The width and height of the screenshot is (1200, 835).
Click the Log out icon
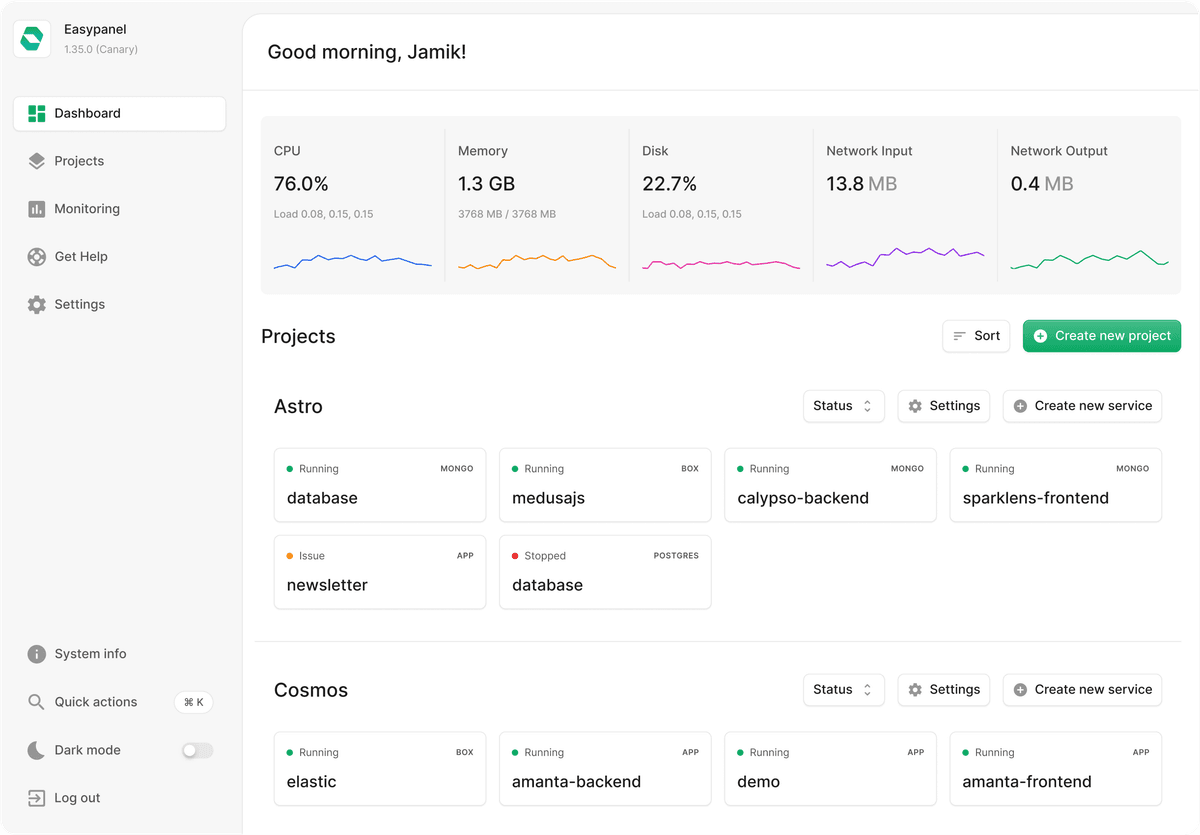pos(37,798)
